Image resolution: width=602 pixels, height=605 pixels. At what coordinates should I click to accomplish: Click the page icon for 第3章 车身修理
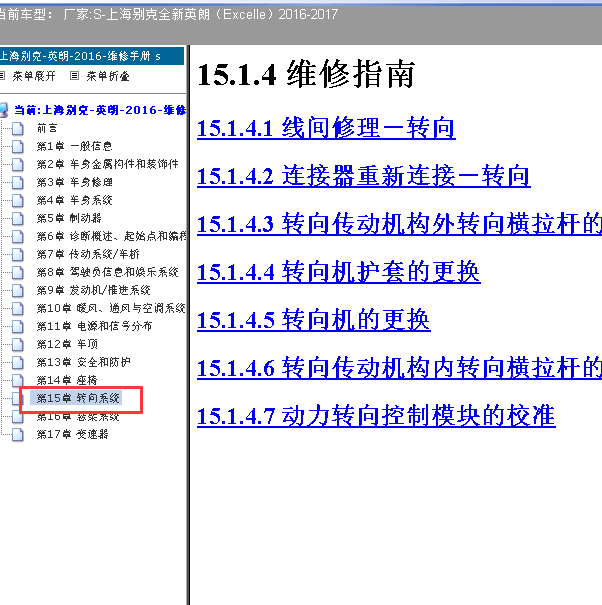[x=18, y=182]
